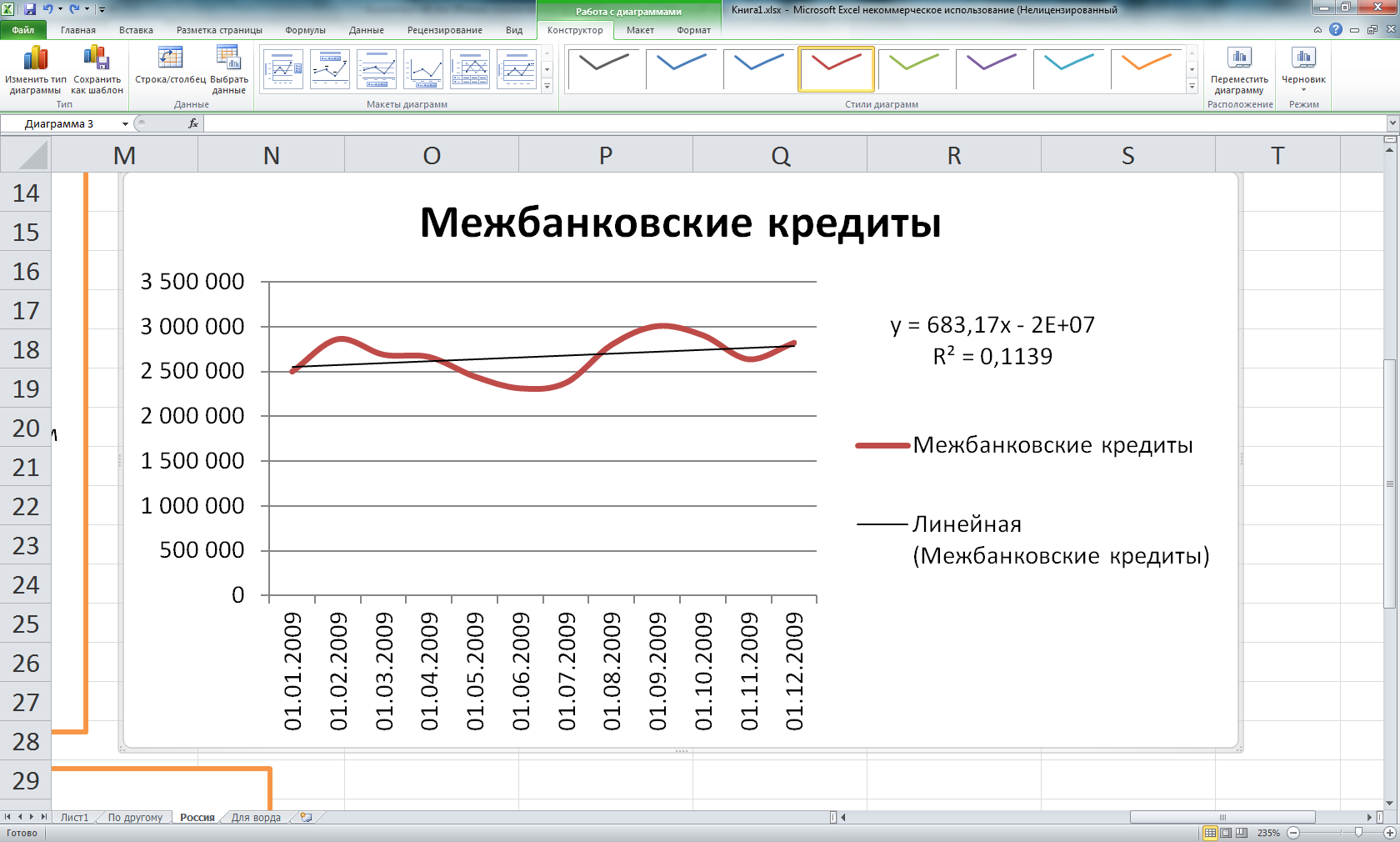Switch to Page Layout view in status bar
Screen dimensions: 1400x842
(1226, 833)
